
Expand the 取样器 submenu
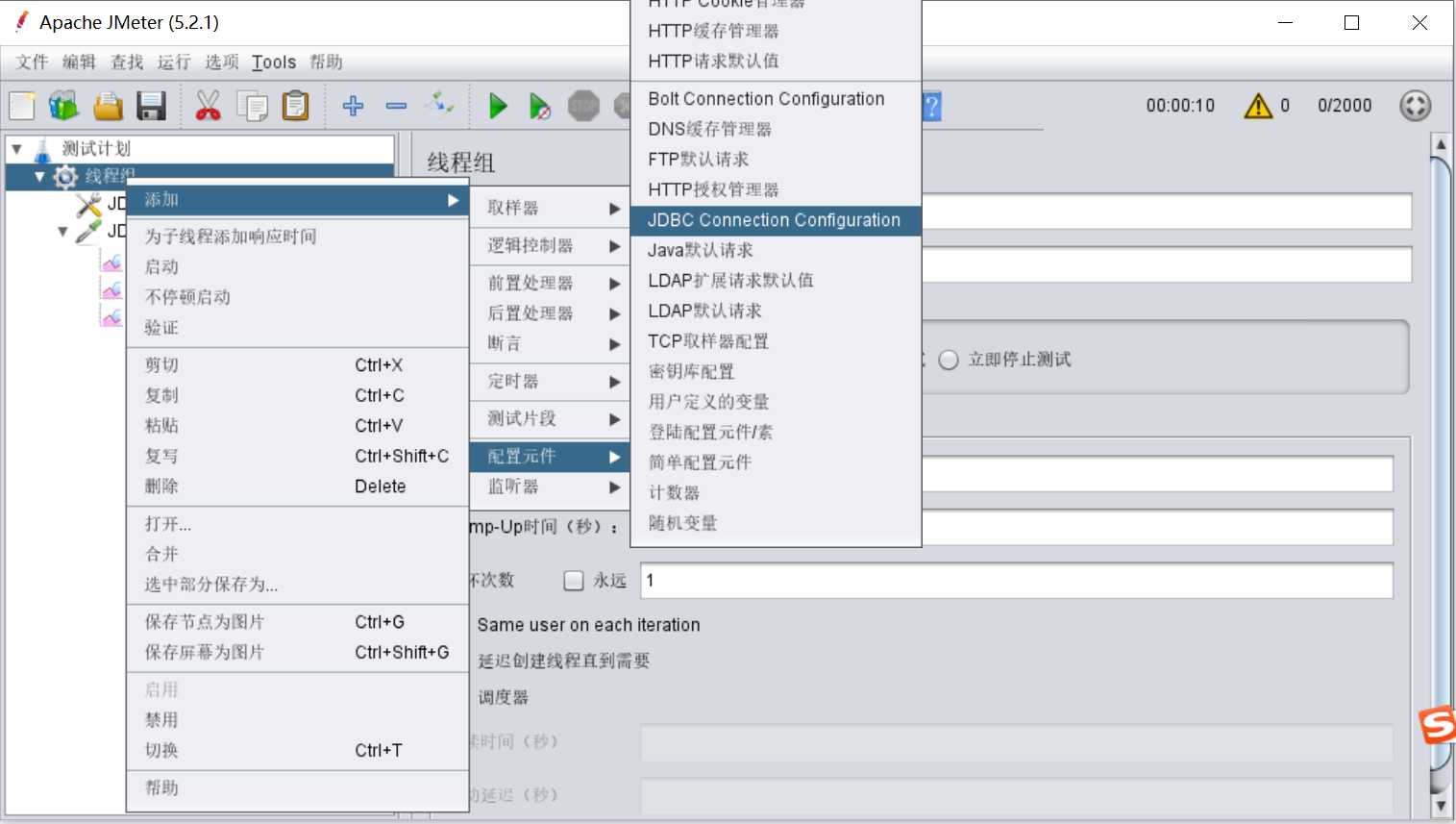550,208
